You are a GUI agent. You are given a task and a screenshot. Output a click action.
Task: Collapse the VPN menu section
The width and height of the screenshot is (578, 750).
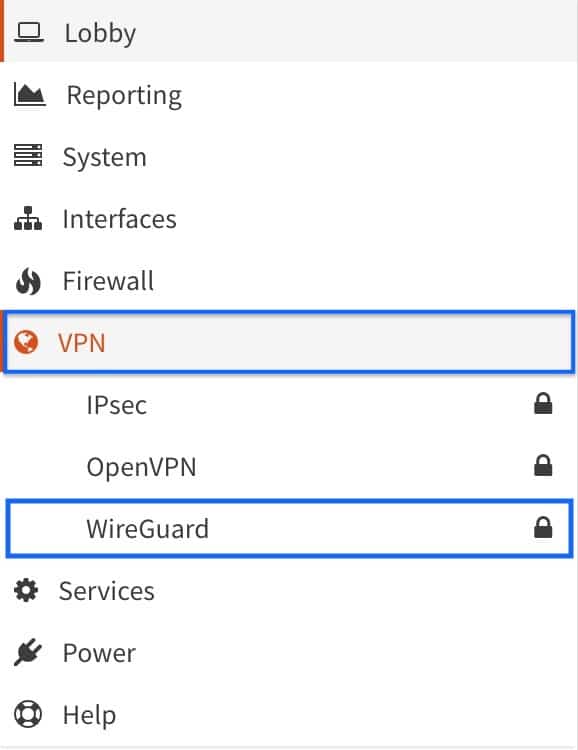pos(289,342)
